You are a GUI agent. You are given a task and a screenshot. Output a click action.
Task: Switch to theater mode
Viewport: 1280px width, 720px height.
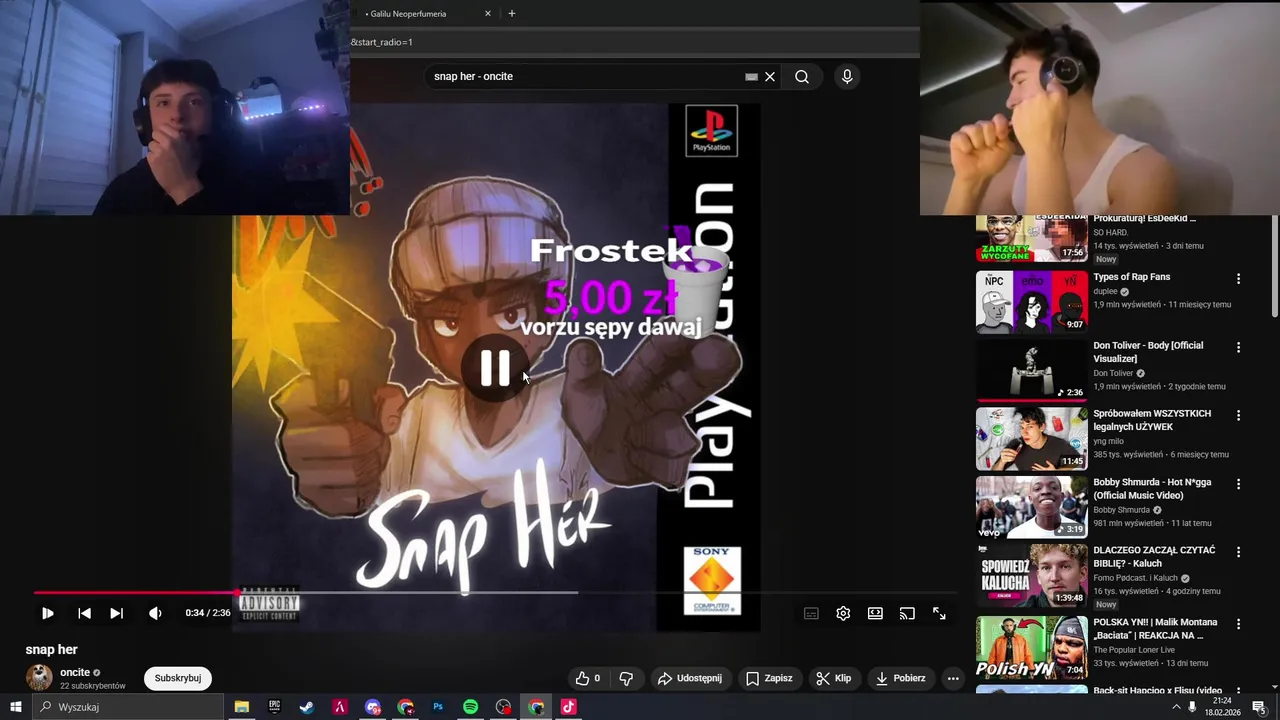point(875,613)
